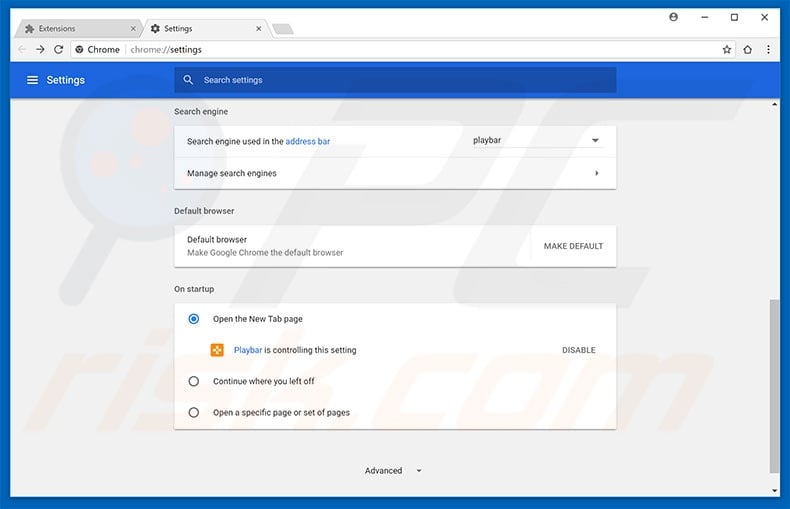Click the magnifier icon in Search settings

coord(188,80)
